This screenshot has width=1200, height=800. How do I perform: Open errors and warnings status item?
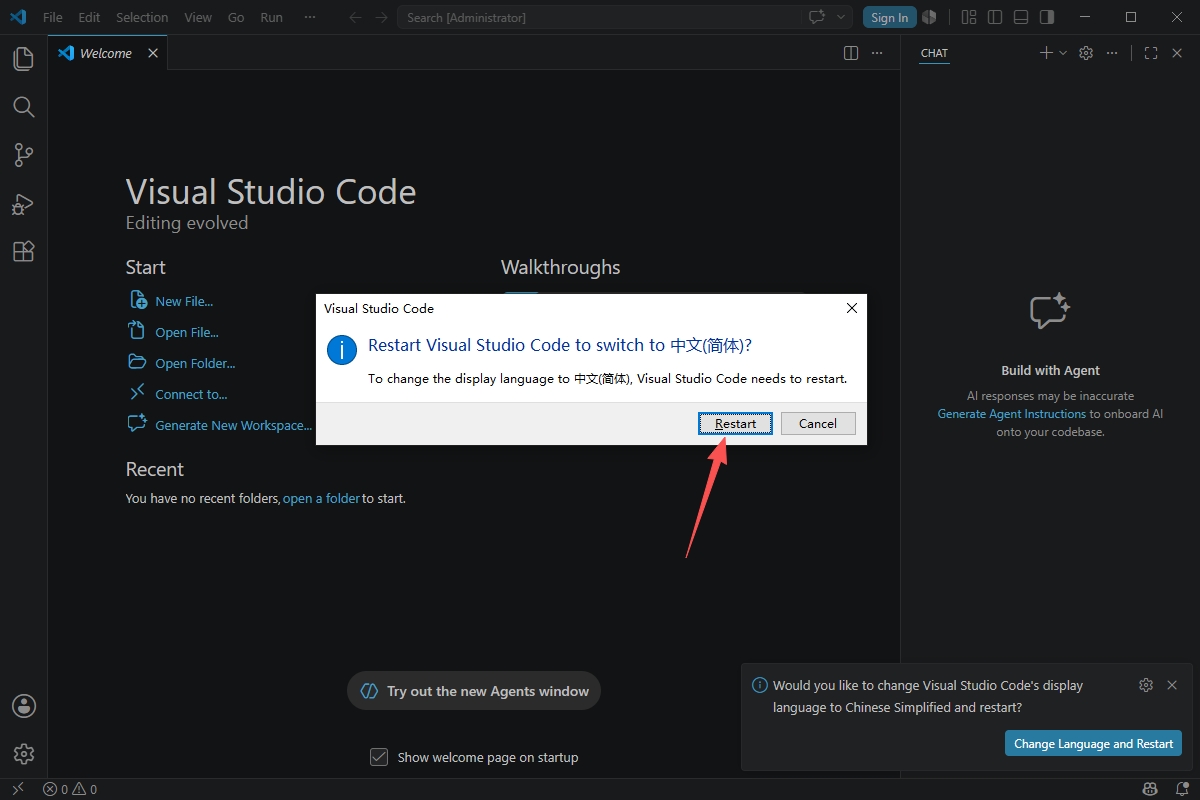tap(70, 789)
